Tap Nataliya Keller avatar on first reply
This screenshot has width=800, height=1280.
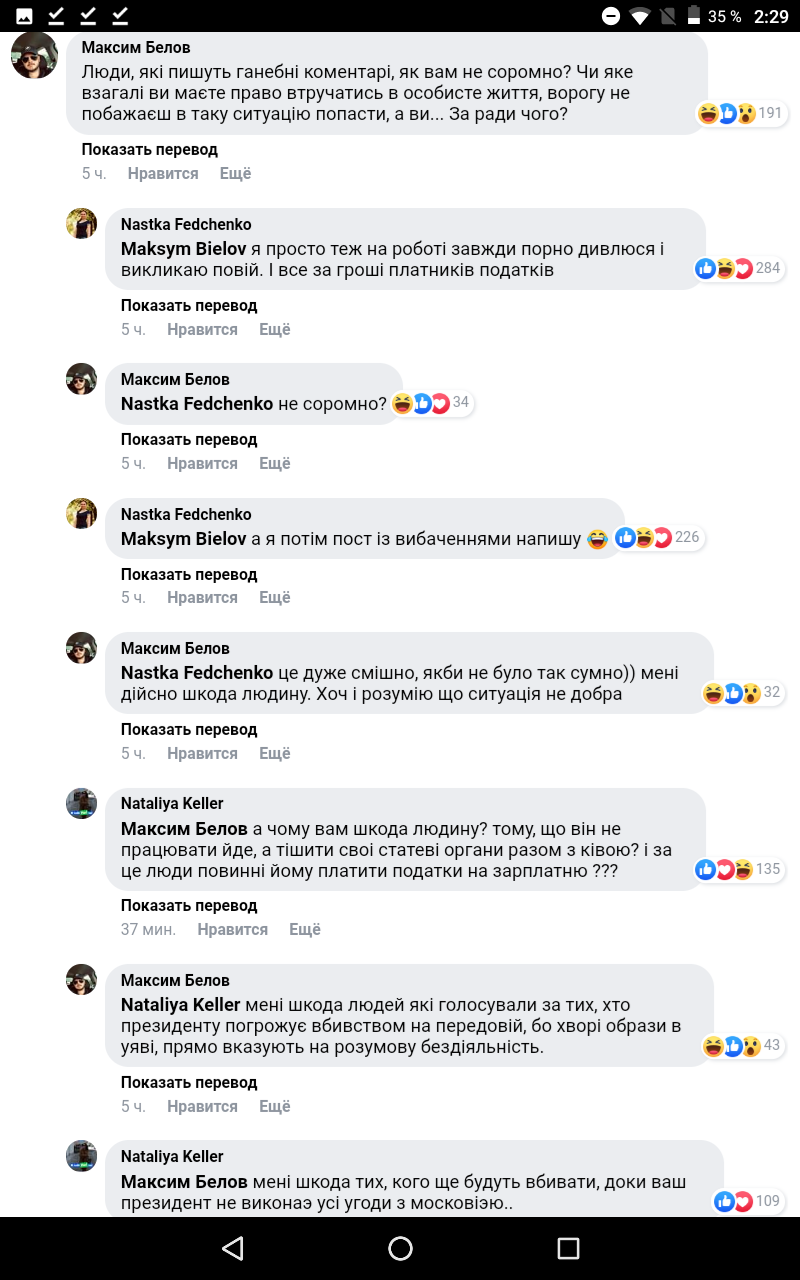[81, 803]
